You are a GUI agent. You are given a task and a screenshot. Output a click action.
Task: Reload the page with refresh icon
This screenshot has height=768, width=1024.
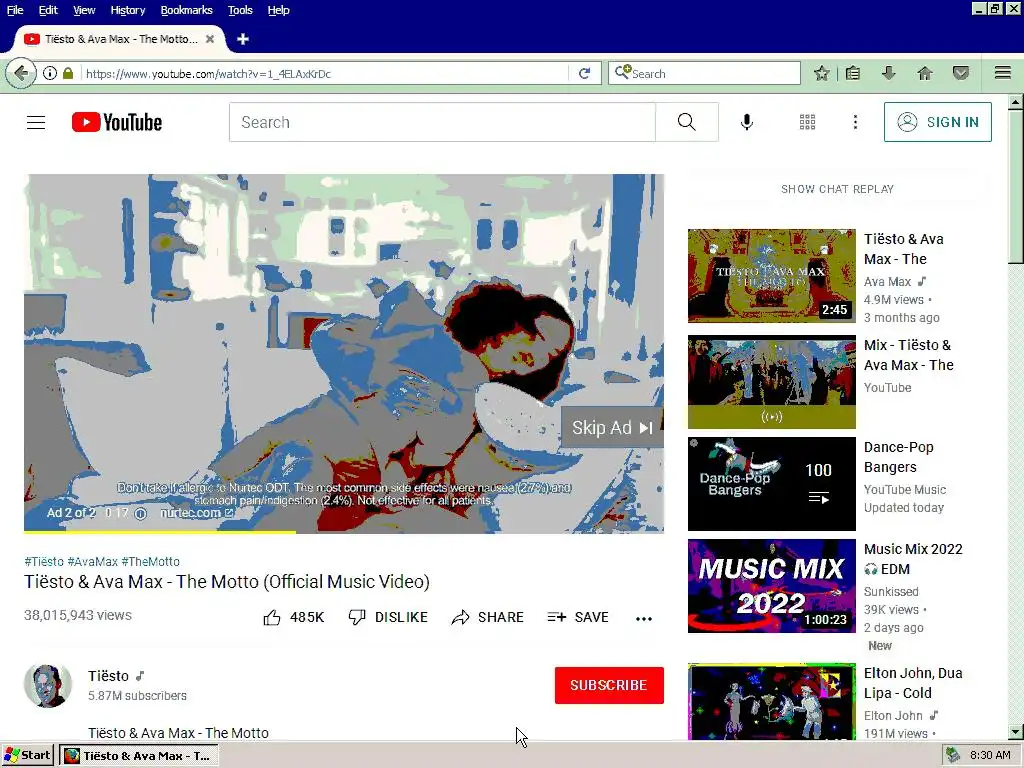click(584, 73)
